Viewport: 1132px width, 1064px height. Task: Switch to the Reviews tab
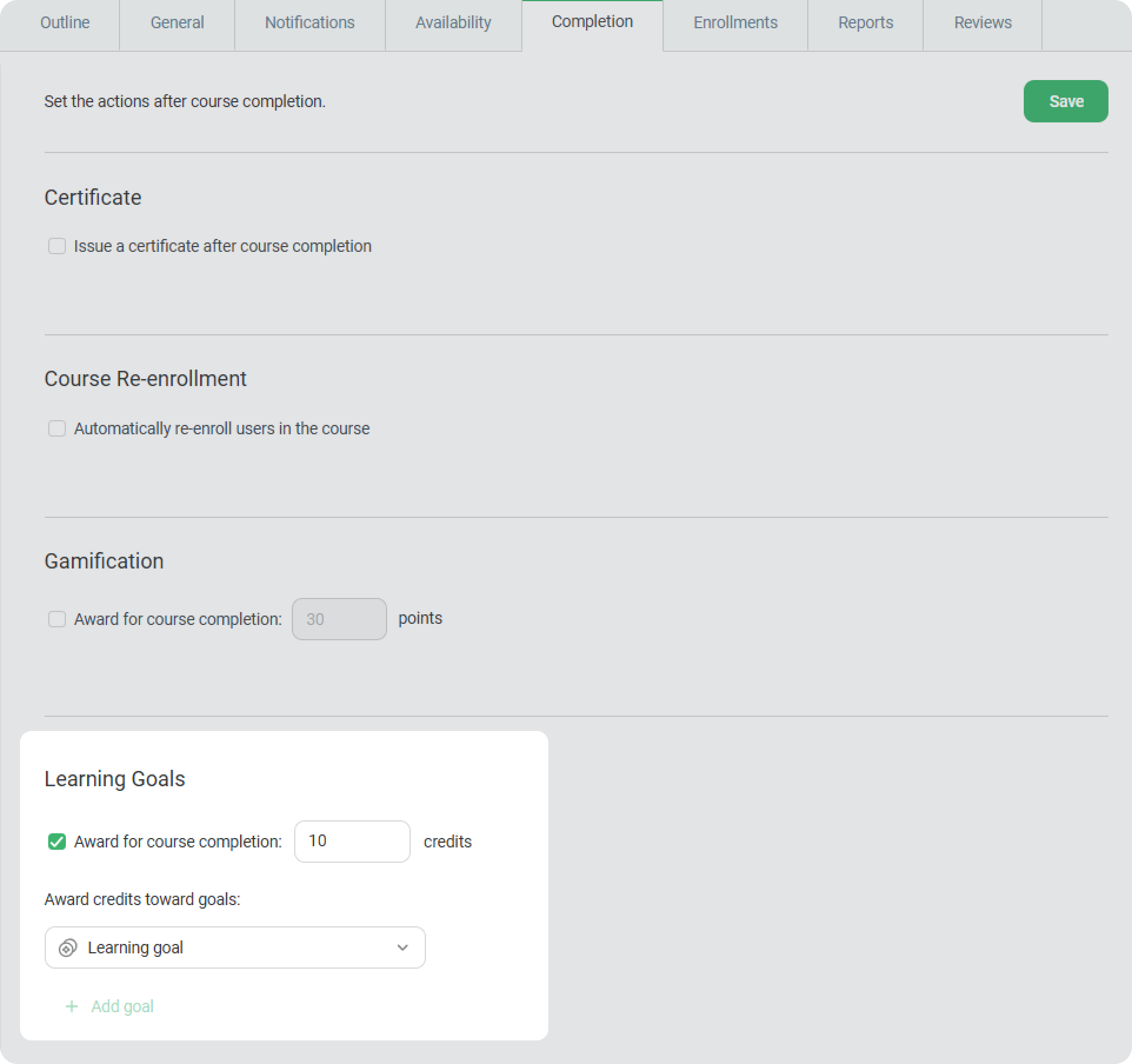click(983, 23)
